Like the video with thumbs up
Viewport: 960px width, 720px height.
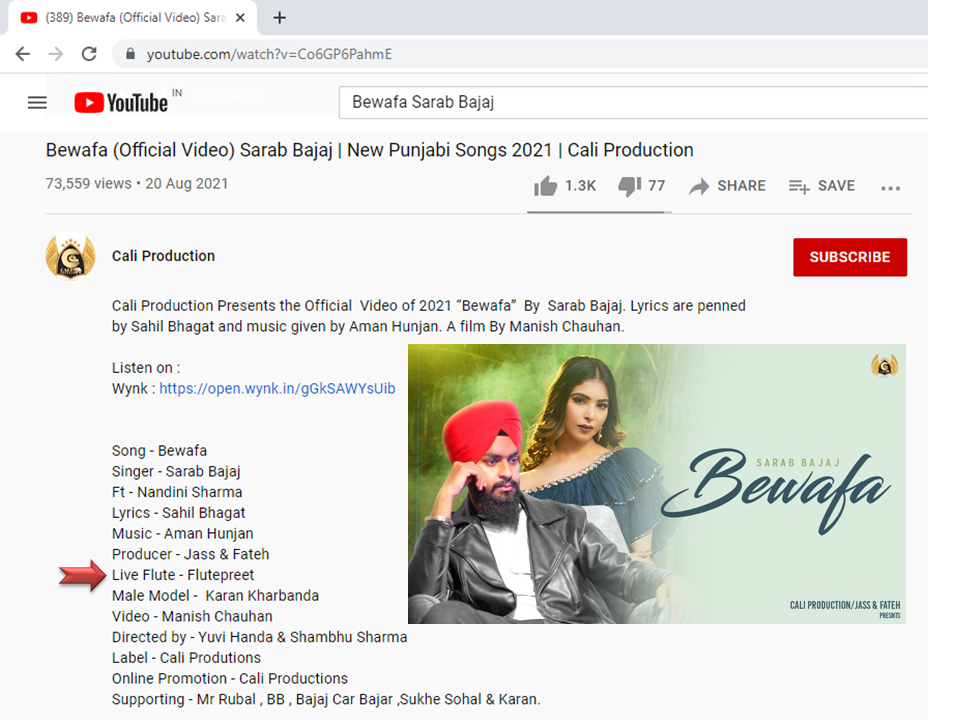point(546,186)
